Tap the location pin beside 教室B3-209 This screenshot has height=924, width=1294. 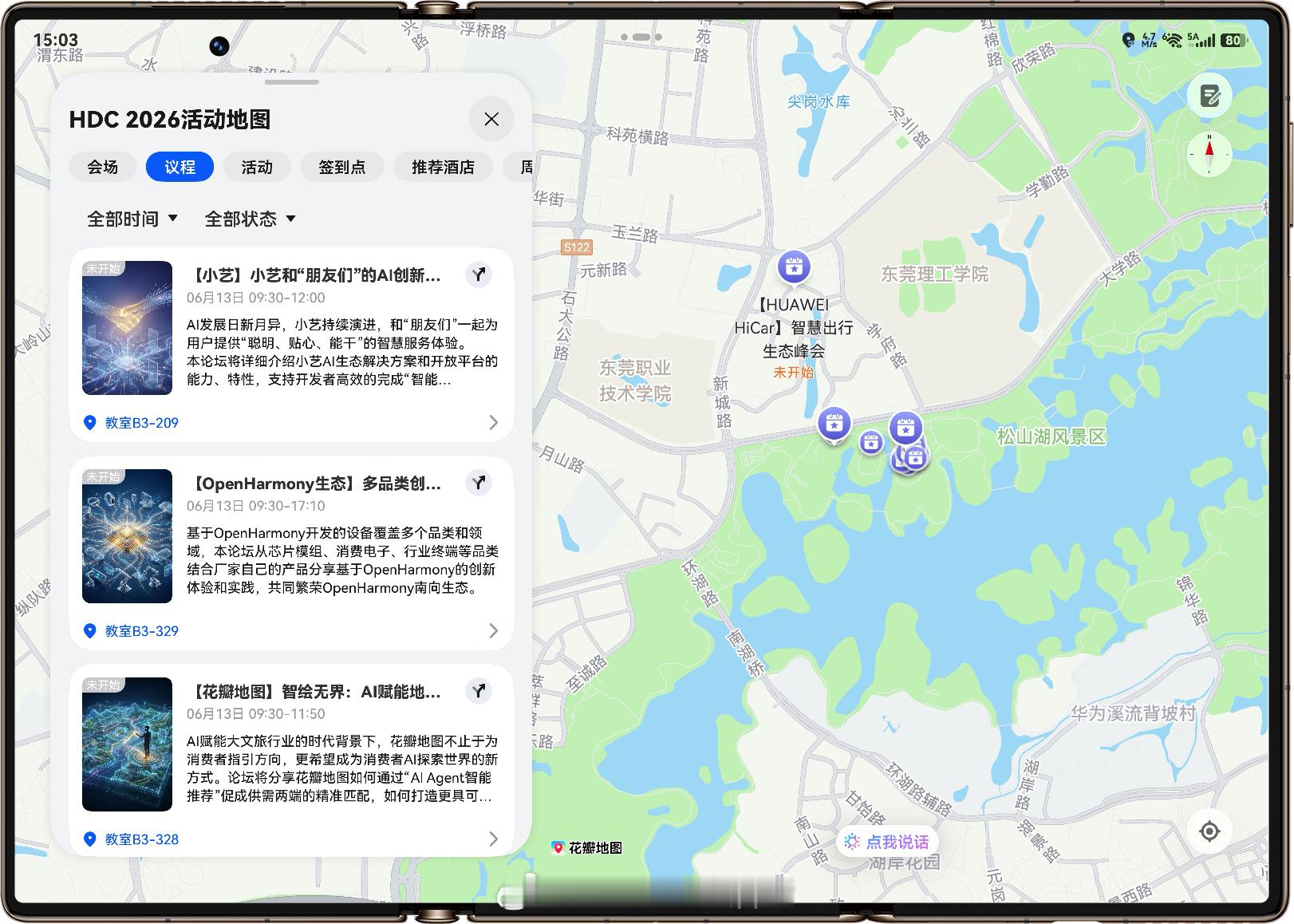click(x=90, y=423)
